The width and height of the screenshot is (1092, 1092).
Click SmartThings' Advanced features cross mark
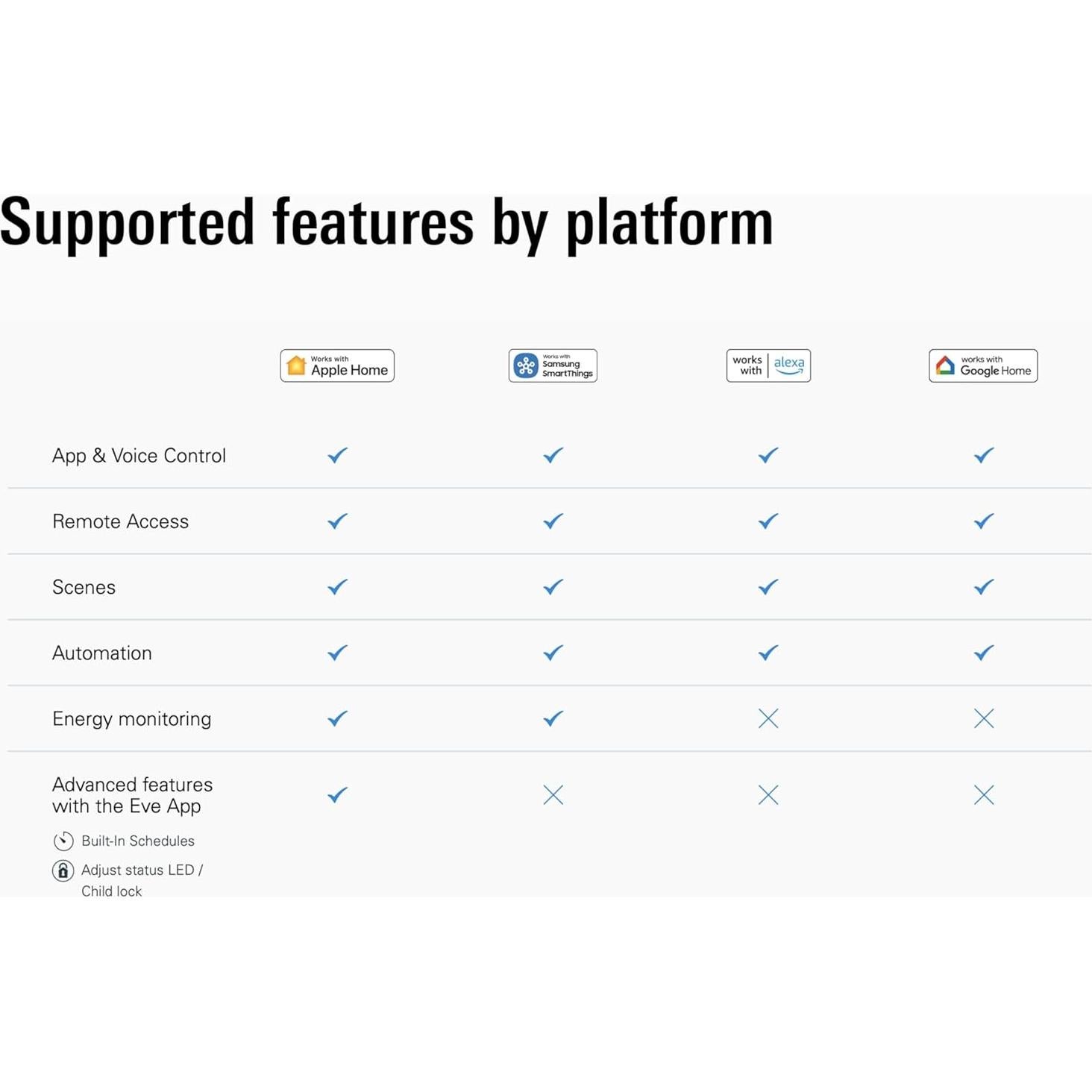553,795
